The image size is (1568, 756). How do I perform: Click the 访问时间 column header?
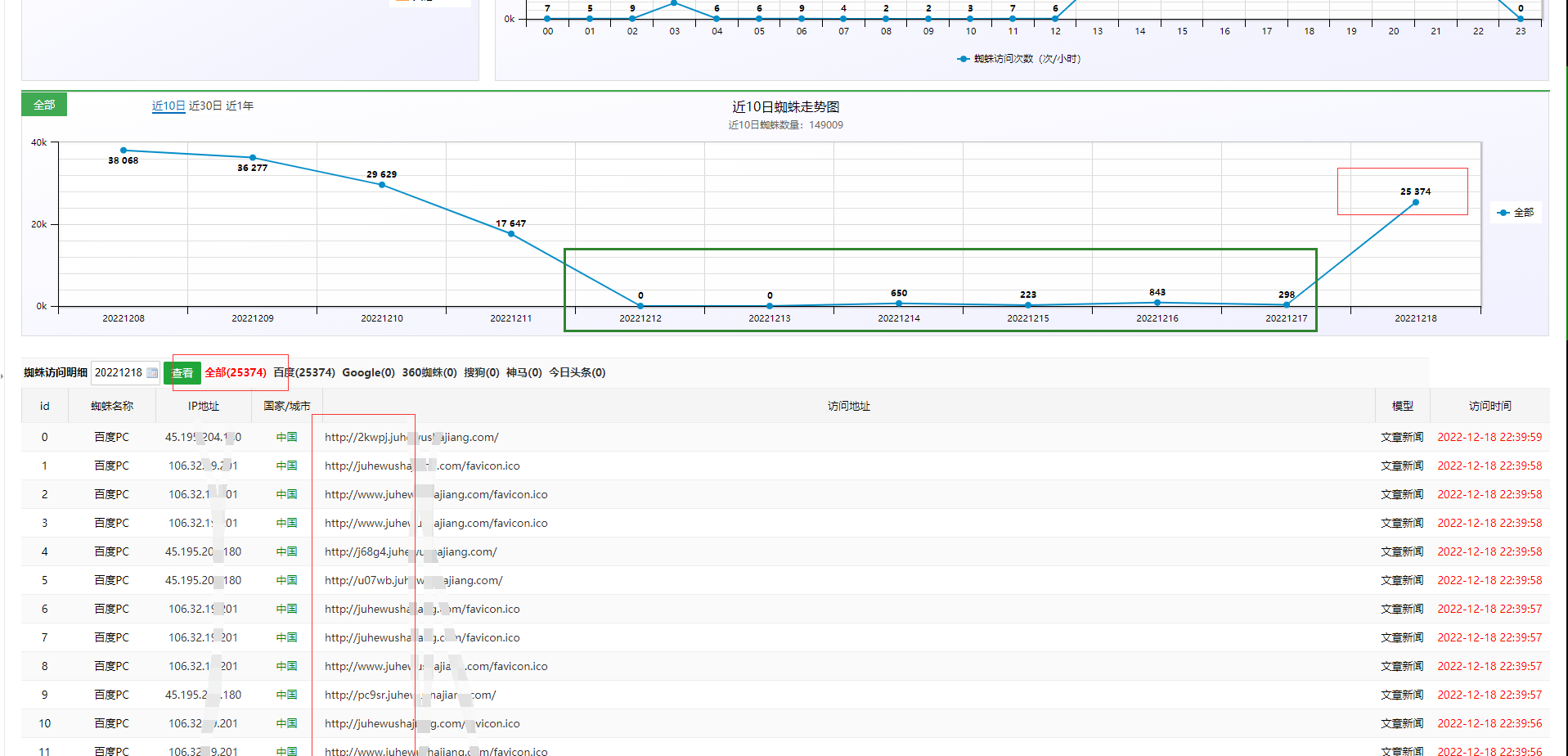click(x=1490, y=406)
